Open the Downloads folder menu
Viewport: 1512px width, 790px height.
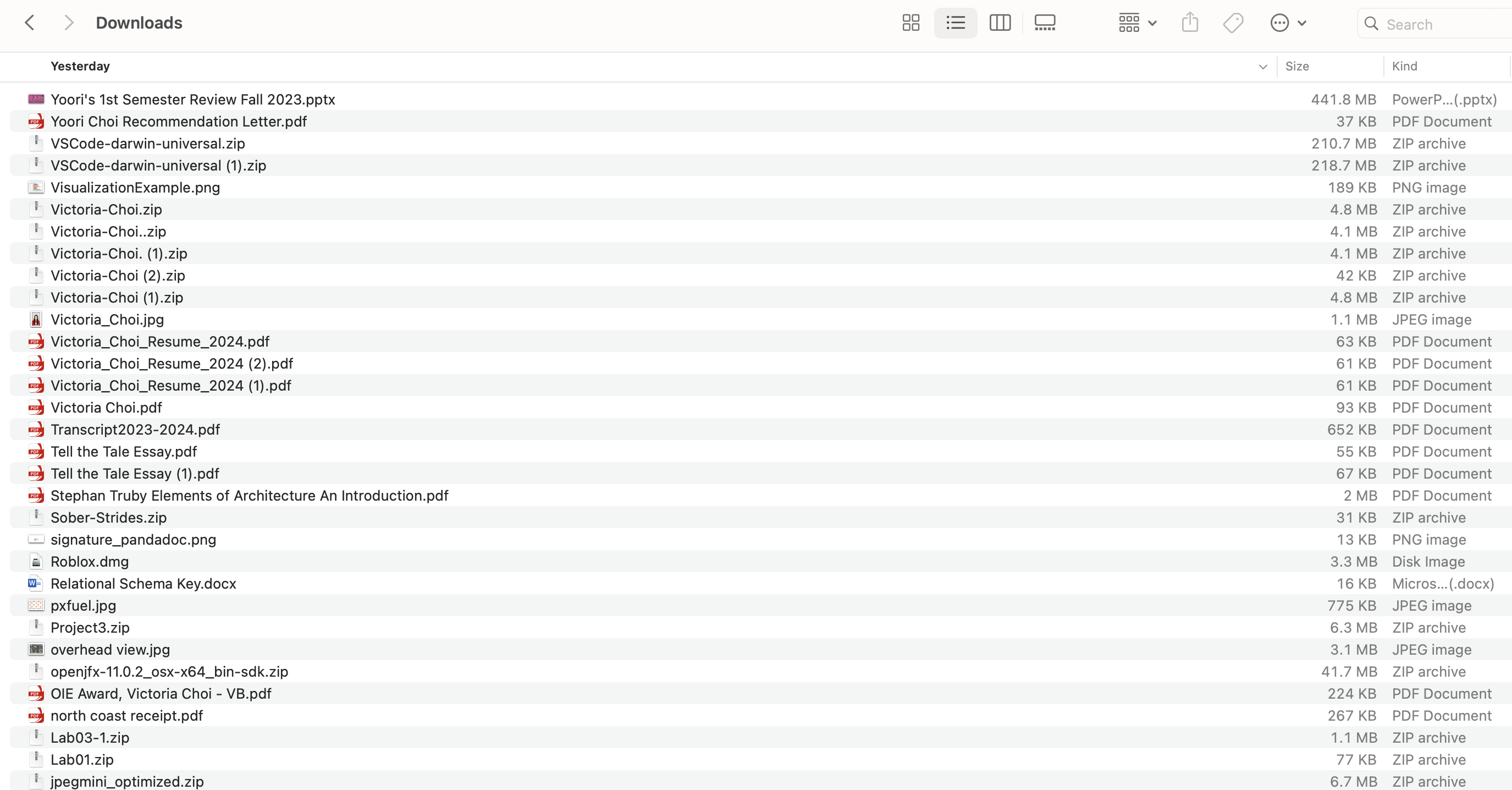138,22
